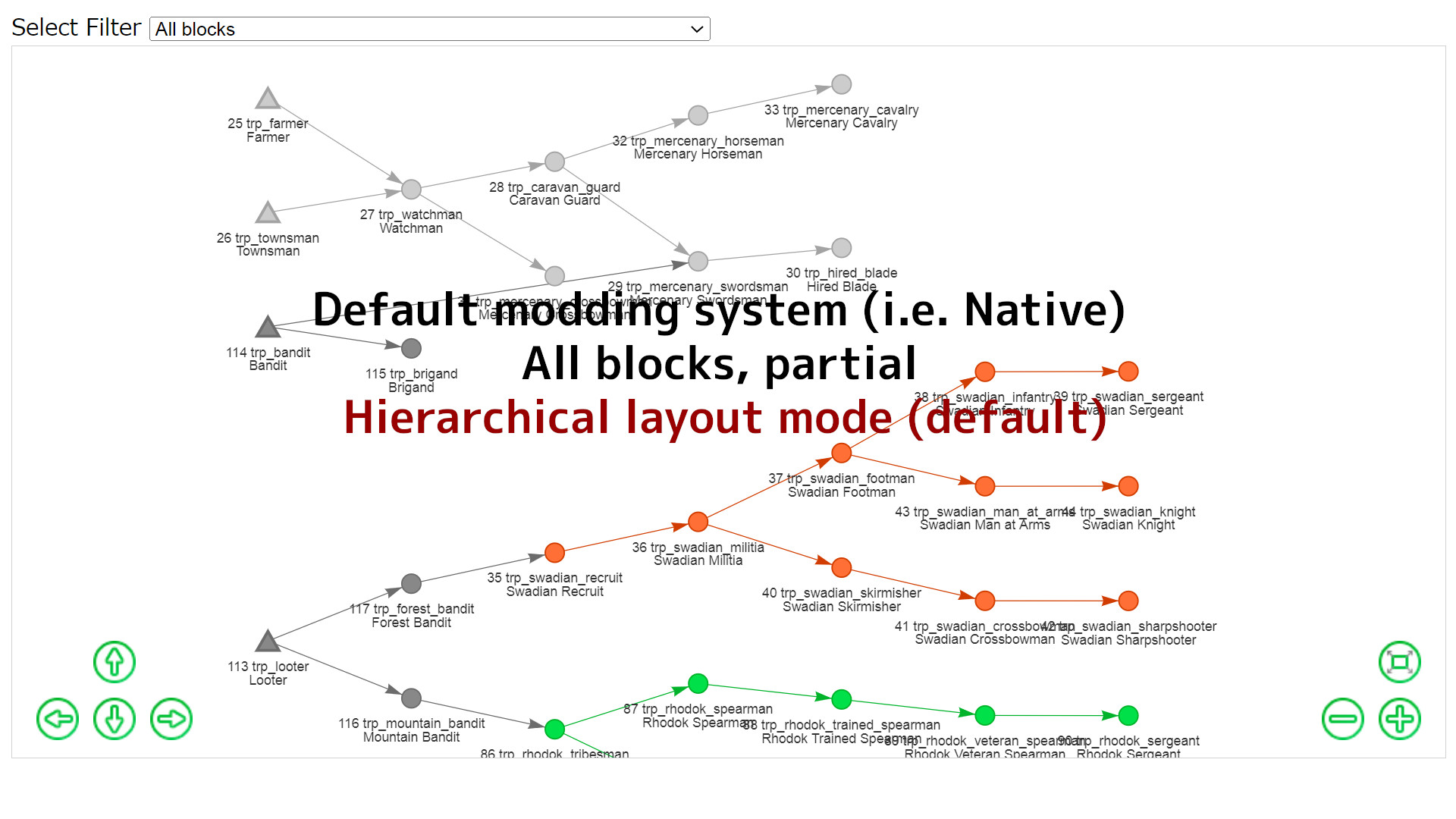Click the pan down arrow button
This screenshot has height=819, width=1456.
point(115,719)
